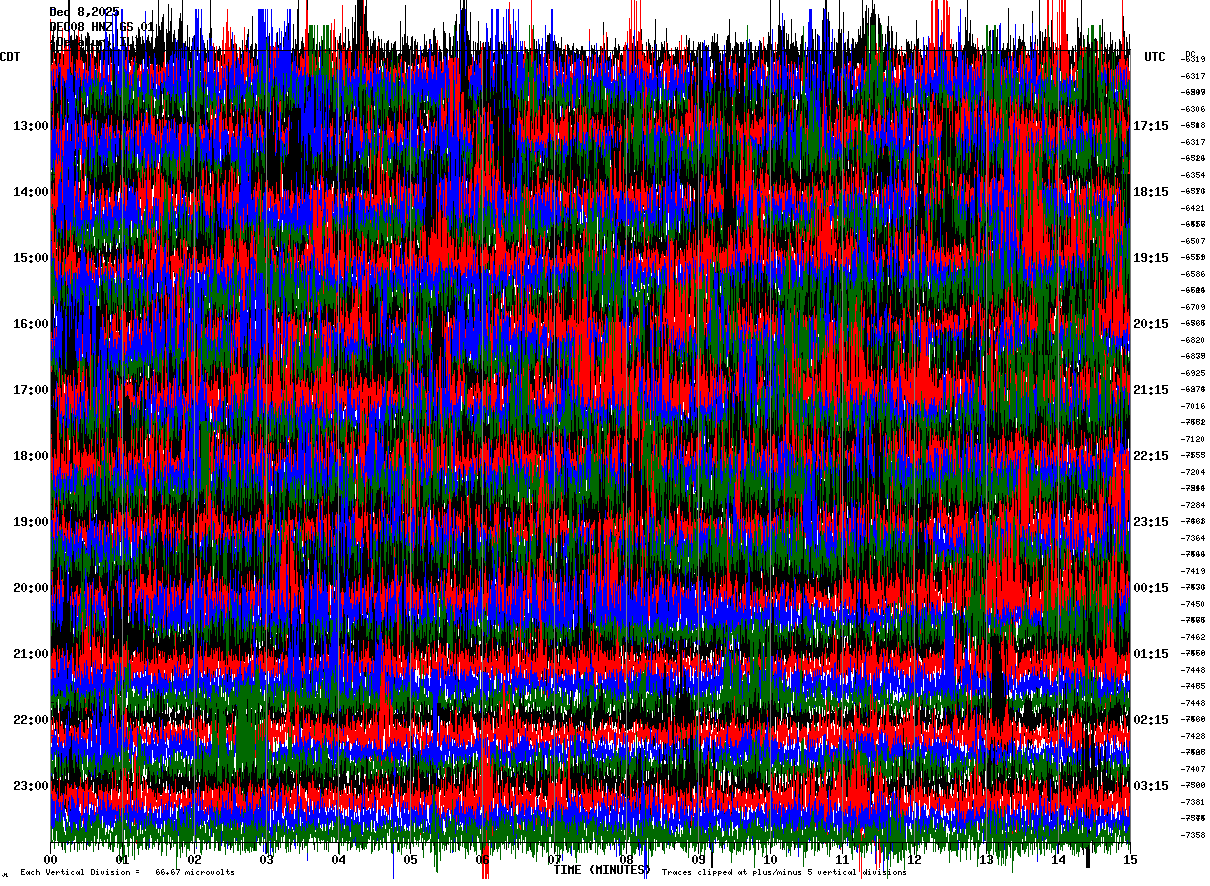Click the -6354 DC offset value
1210x886 pixels.
1193,175
